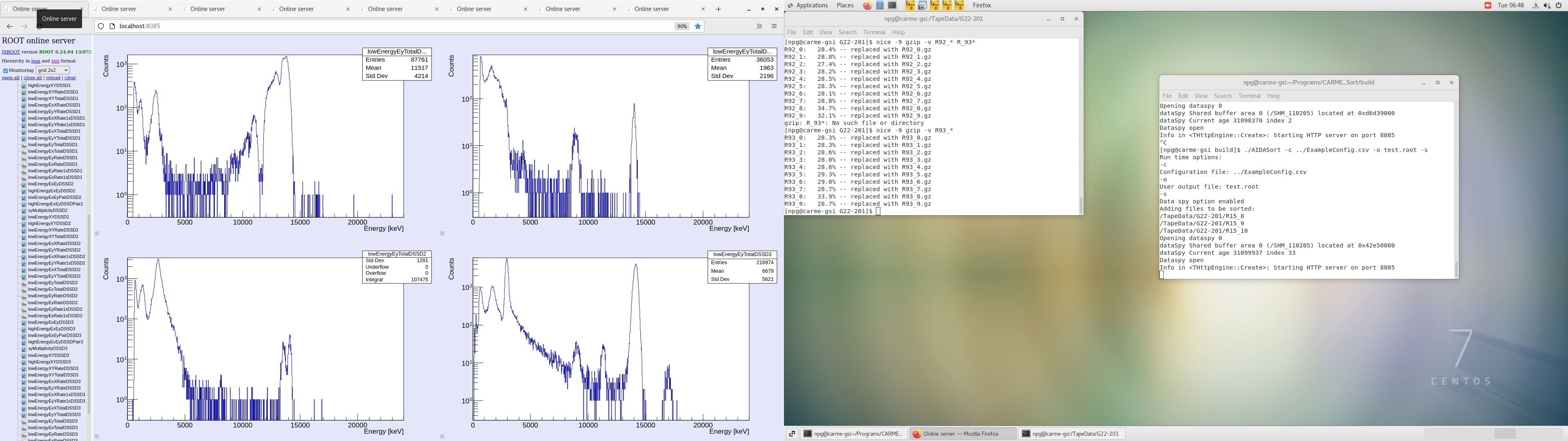Click the Firefox launcher icon in top panel
1568x441 pixels.
(867, 5)
